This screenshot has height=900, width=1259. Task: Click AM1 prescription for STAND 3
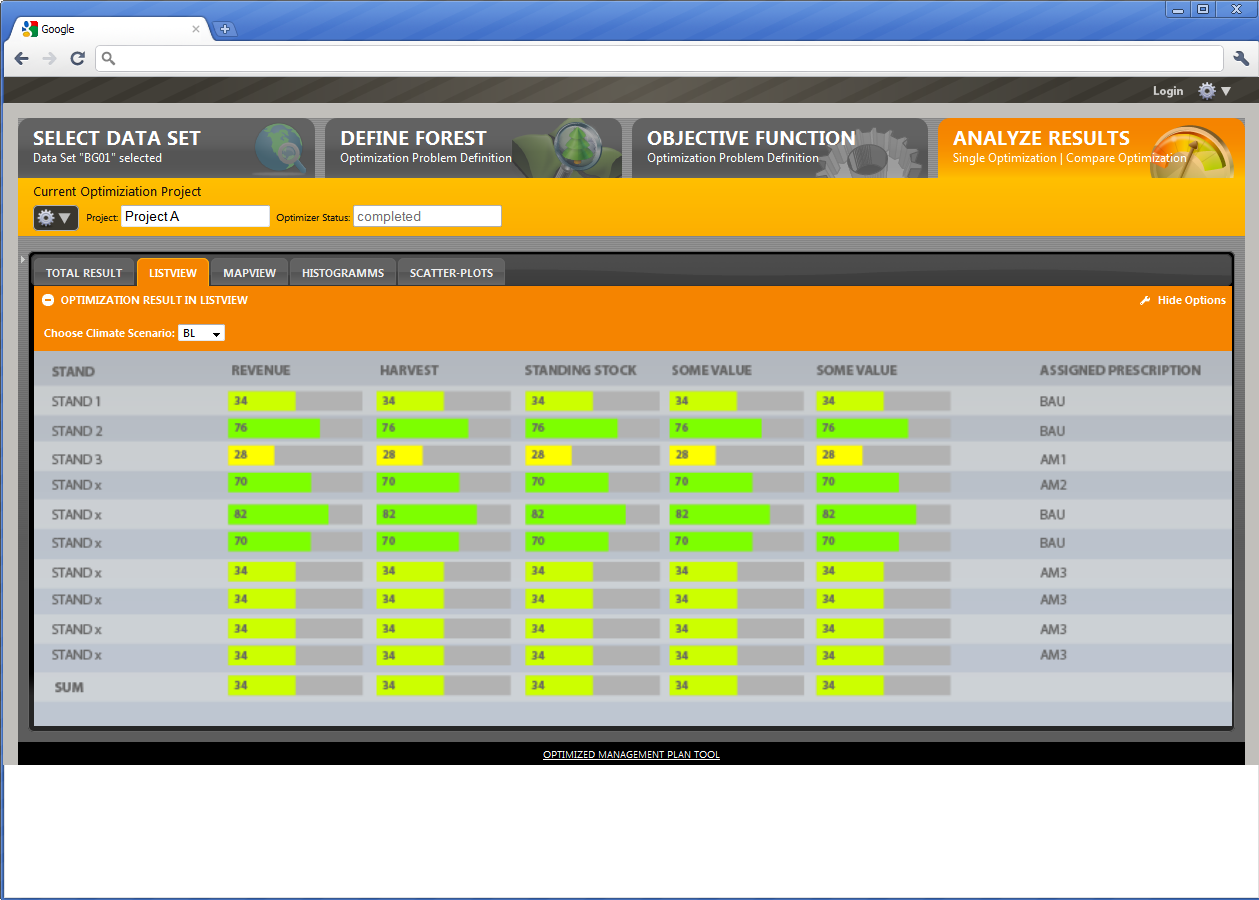coord(1053,459)
